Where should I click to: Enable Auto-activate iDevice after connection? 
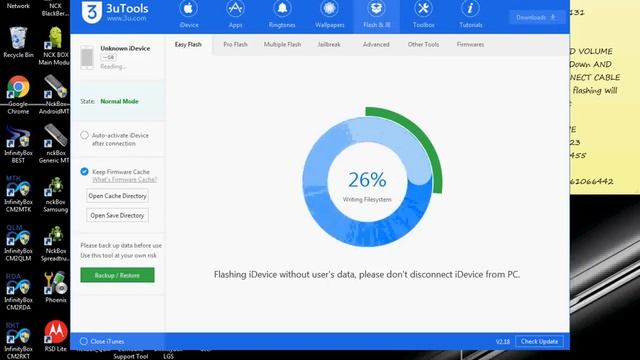pyautogui.click(x=84, y=135)
